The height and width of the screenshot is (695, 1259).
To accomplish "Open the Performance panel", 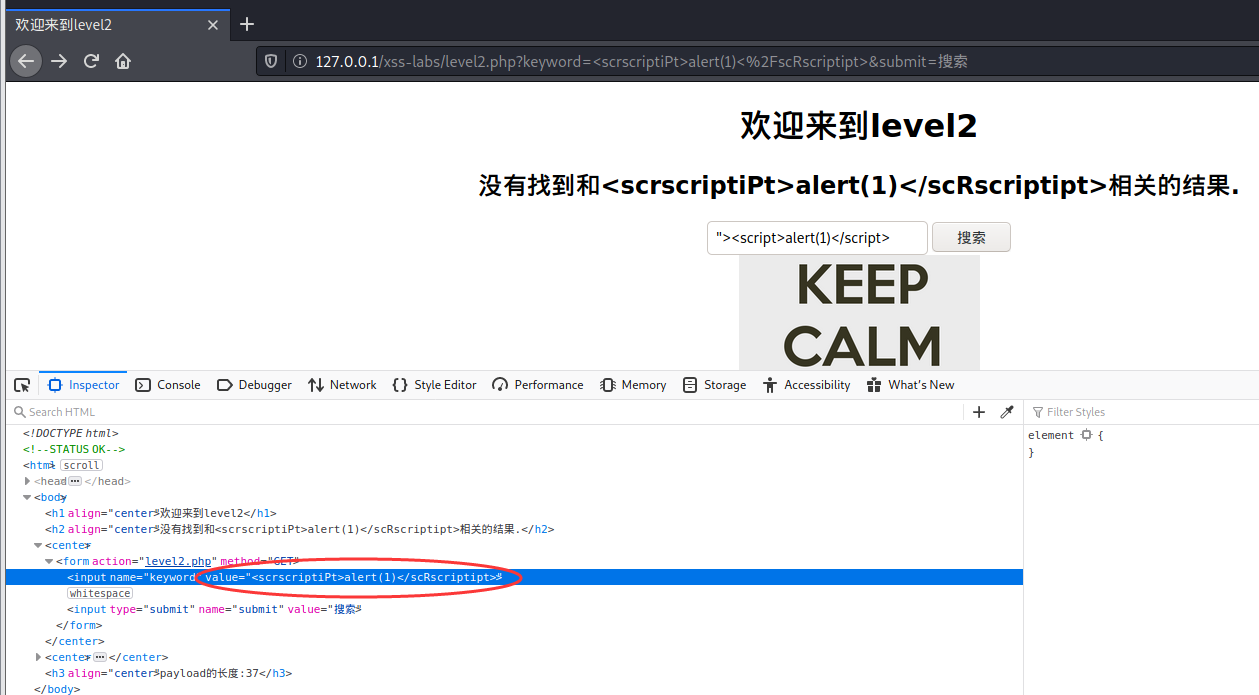I will (x=537, y=385).
